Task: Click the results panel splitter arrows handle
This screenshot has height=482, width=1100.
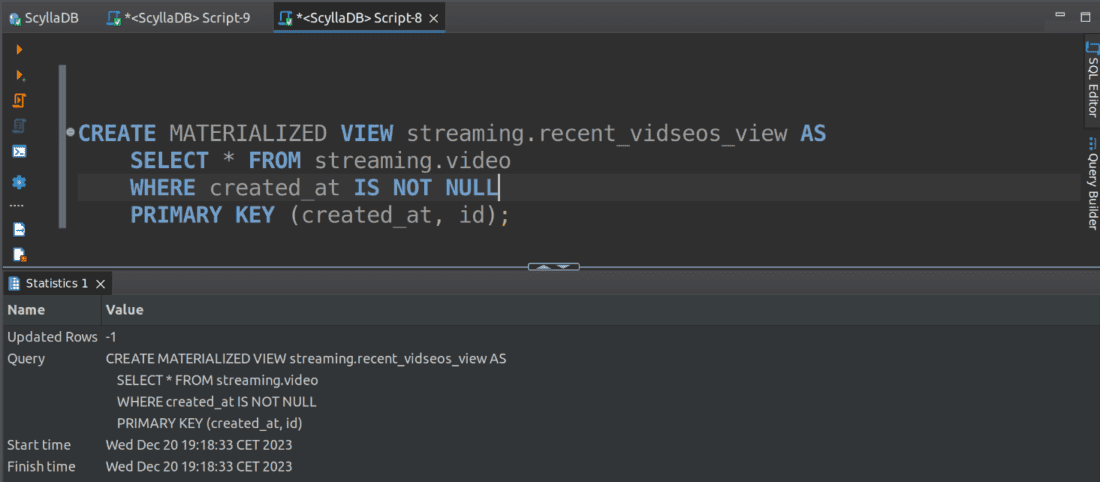Action: click(553, 267)
